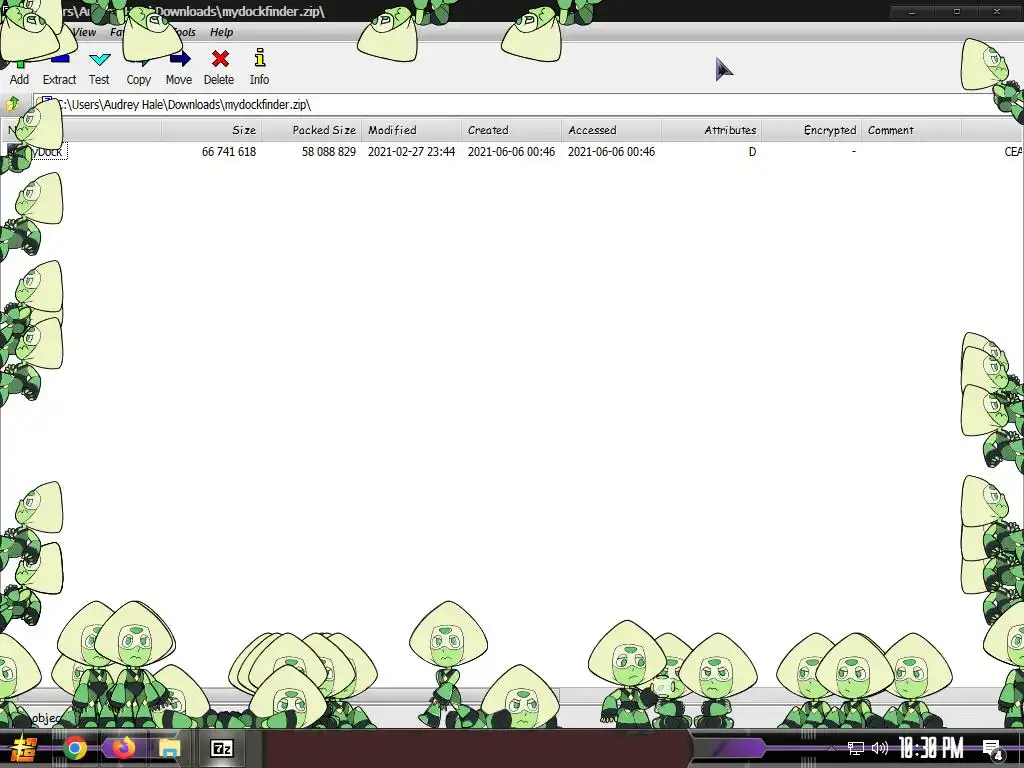The height and width of the screenshot is (768, 1024).
Task: Open the View menu
Action: coord(84,32)
